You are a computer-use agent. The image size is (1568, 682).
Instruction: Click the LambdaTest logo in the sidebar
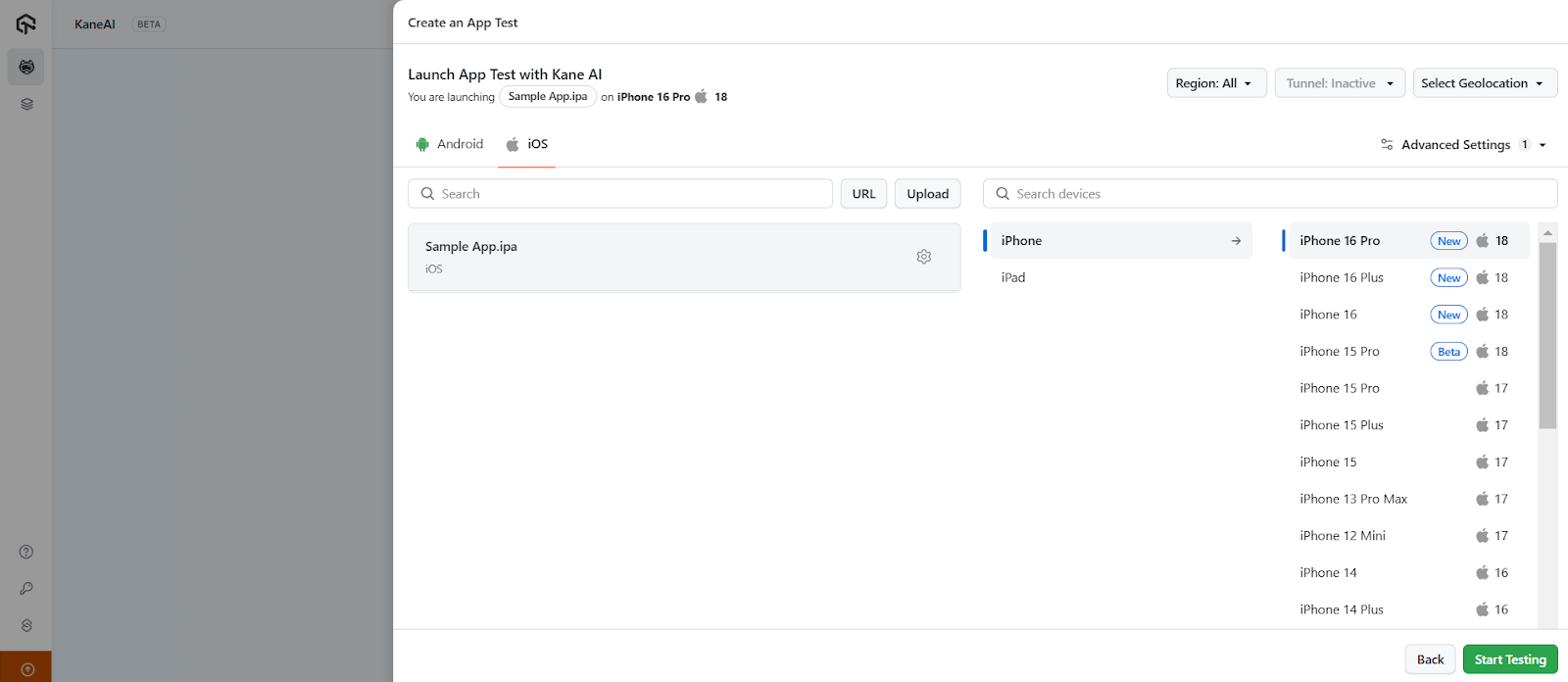point(26,24)
